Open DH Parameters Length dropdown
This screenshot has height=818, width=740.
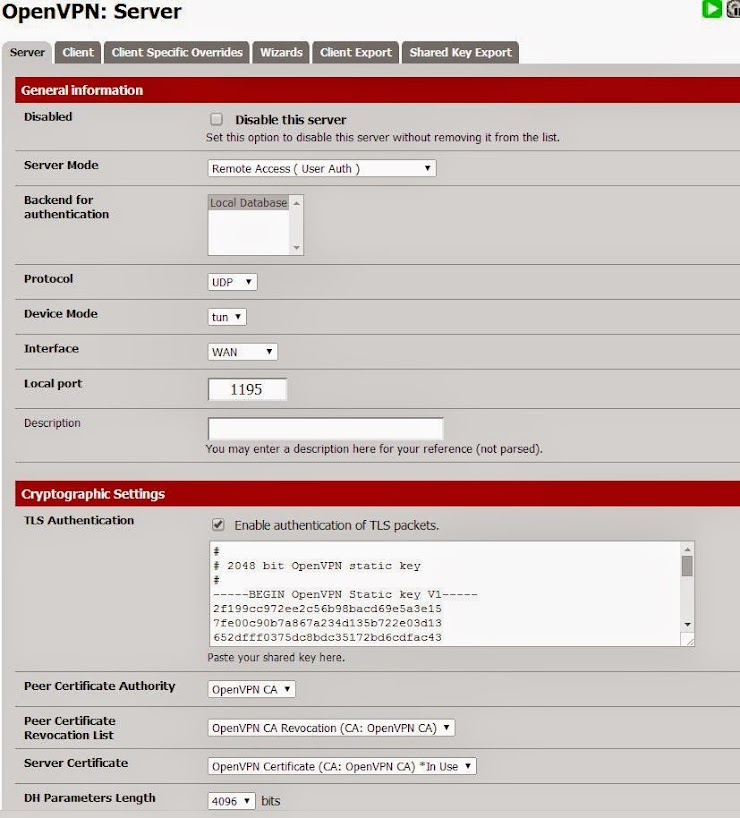(x=231, y=801)
